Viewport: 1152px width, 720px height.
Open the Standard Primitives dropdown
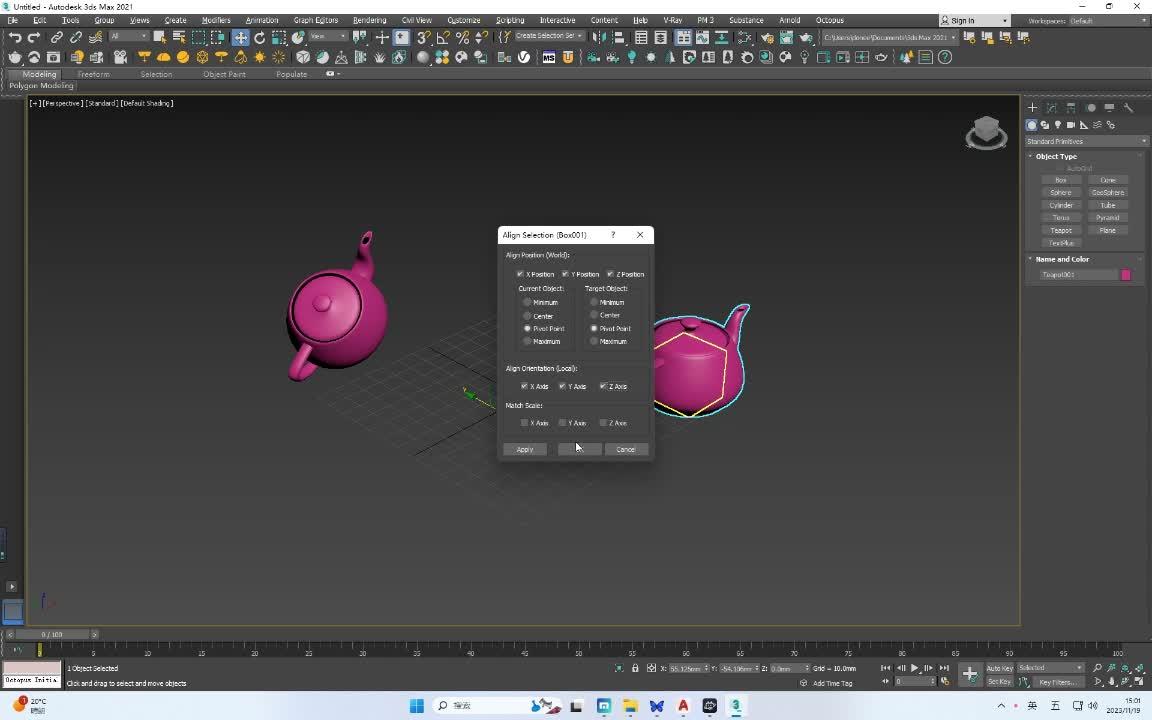tap(1086, 141)
